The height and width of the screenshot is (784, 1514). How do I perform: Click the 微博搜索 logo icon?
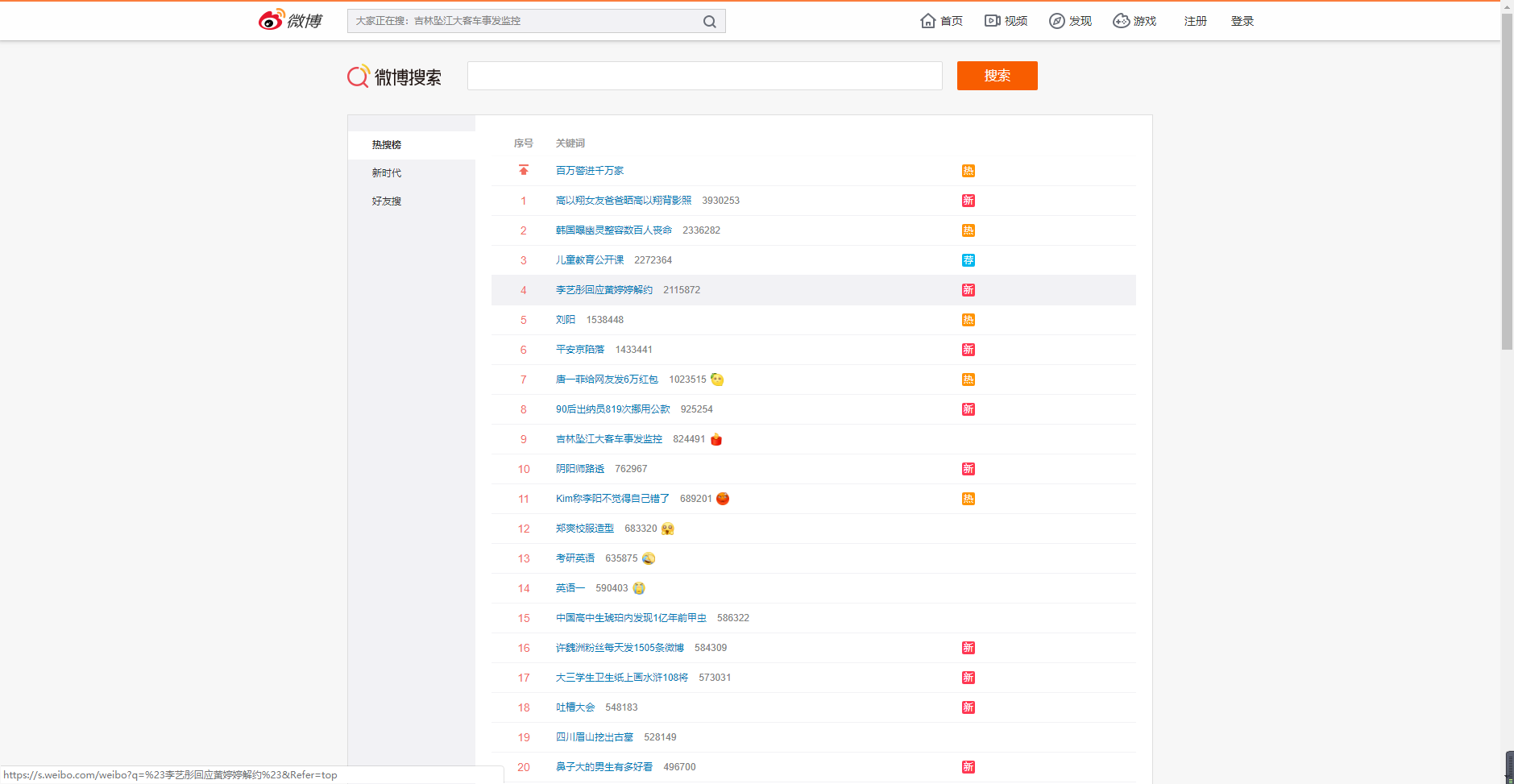pos(359,77)
